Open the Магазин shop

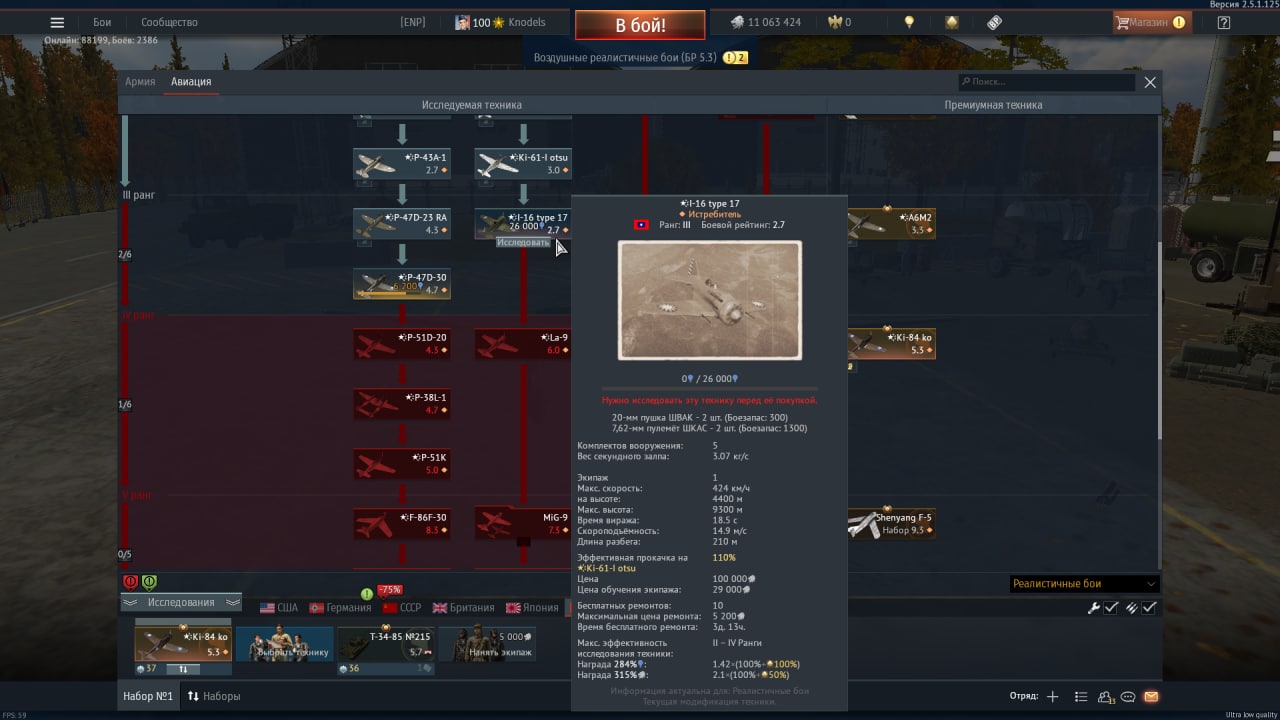(x=1151, y=22)
